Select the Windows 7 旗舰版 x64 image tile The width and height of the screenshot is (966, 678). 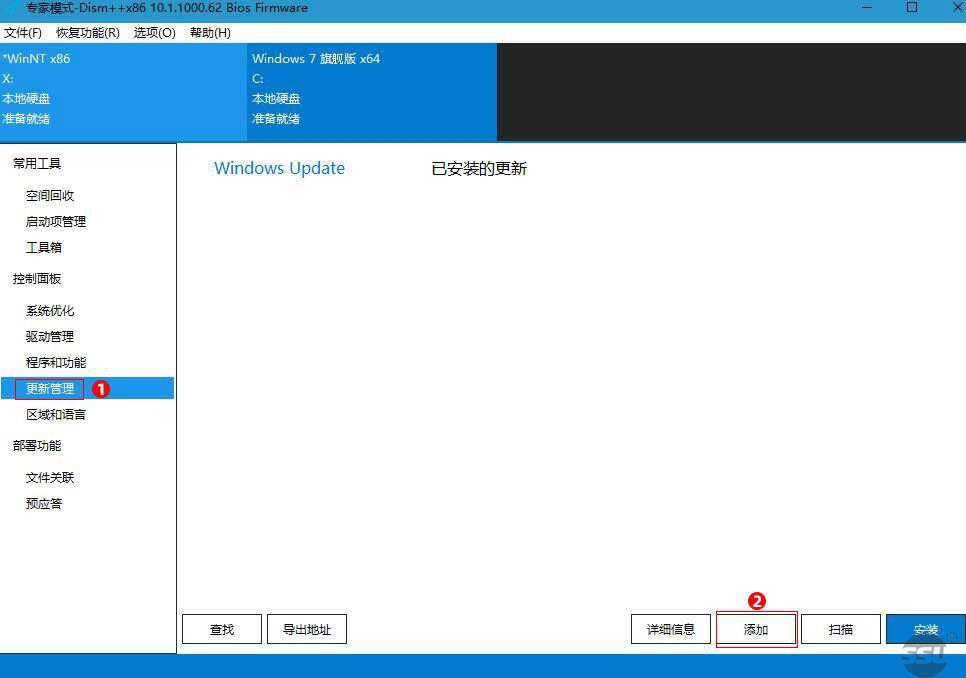(x=371, y=89)
